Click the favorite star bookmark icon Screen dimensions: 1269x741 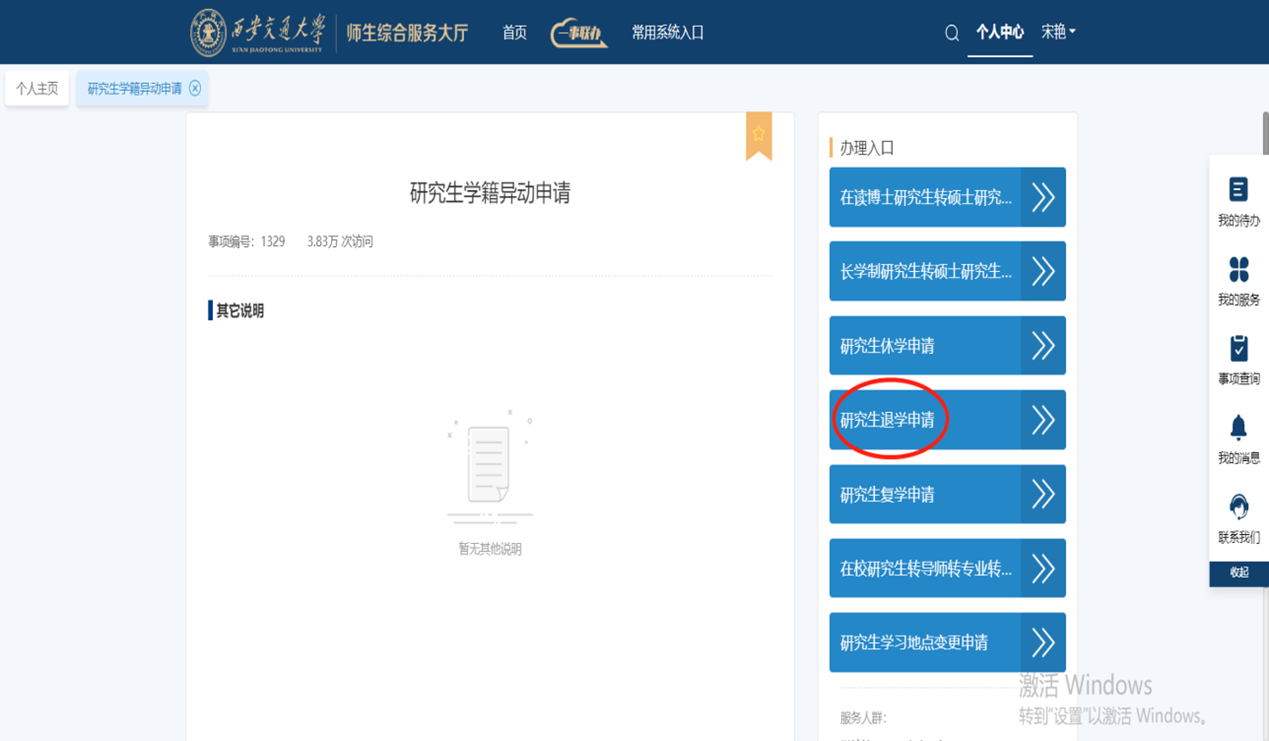click(758, 134)
